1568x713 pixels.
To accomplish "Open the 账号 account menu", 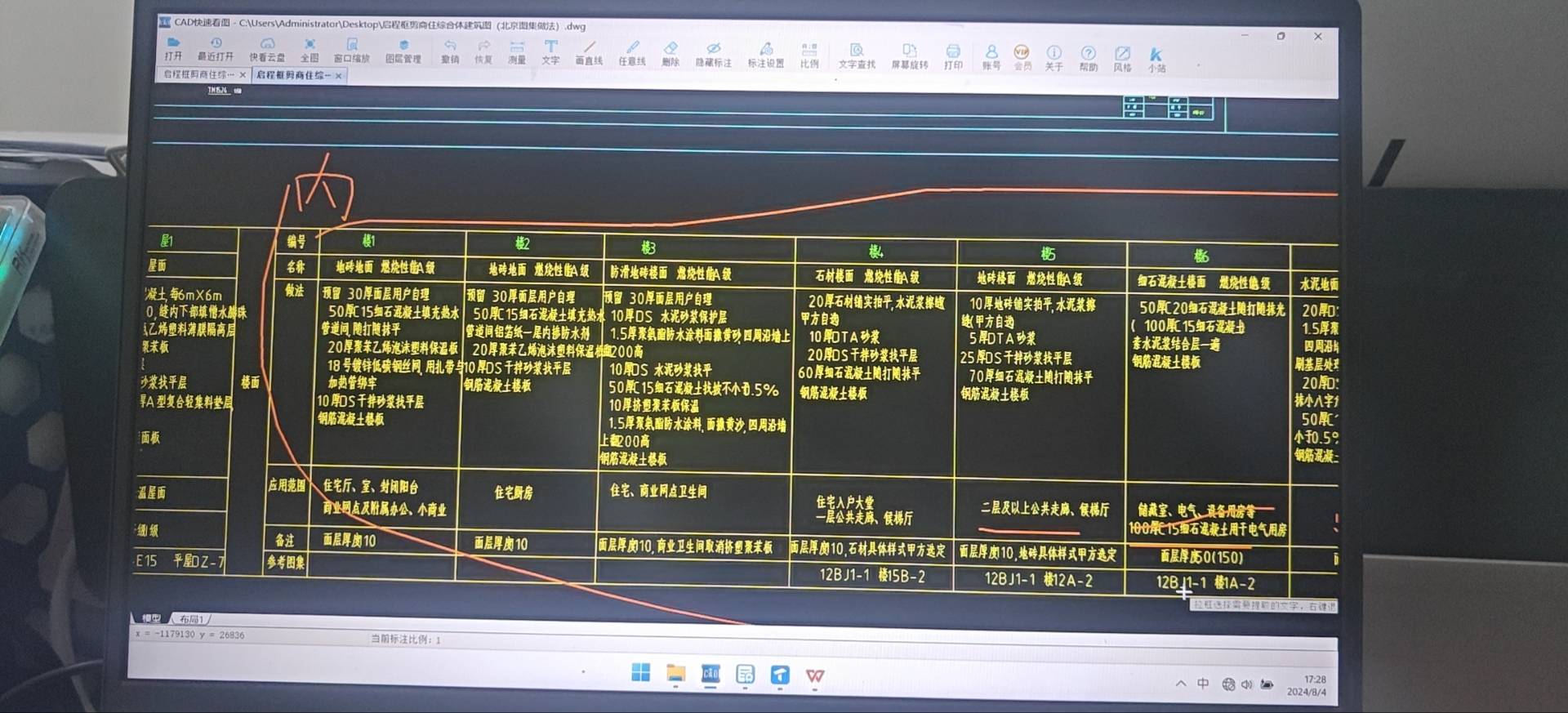I will pos(991,59).
